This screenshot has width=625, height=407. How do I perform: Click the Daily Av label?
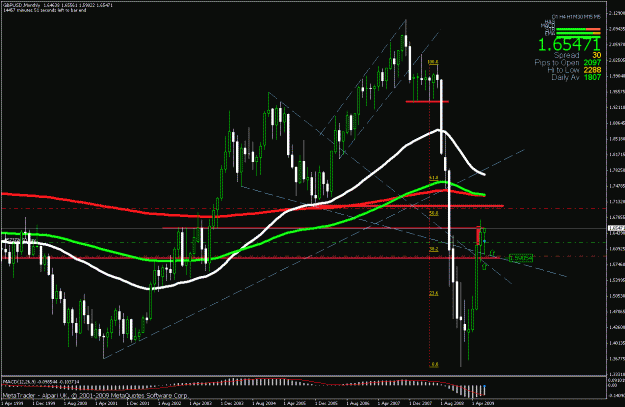(565, 77)
